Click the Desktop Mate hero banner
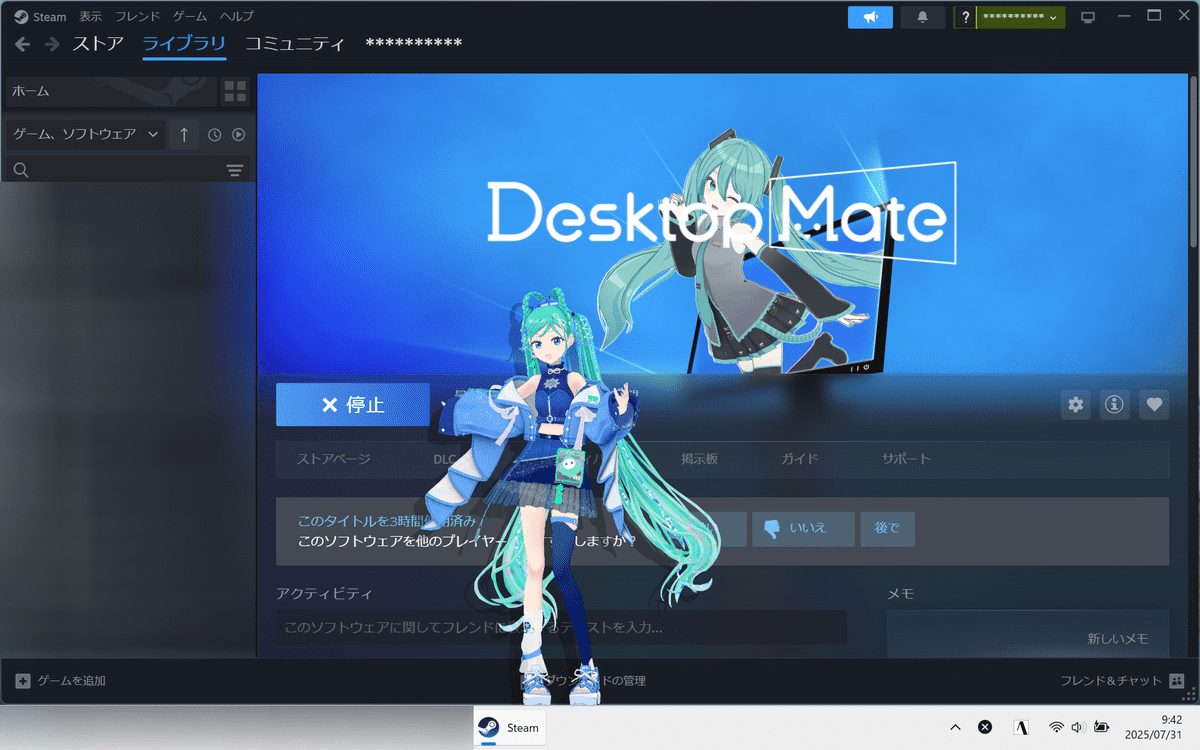Image resolution: width=1200 pixels, height=750 pixels. pos(722,224)
